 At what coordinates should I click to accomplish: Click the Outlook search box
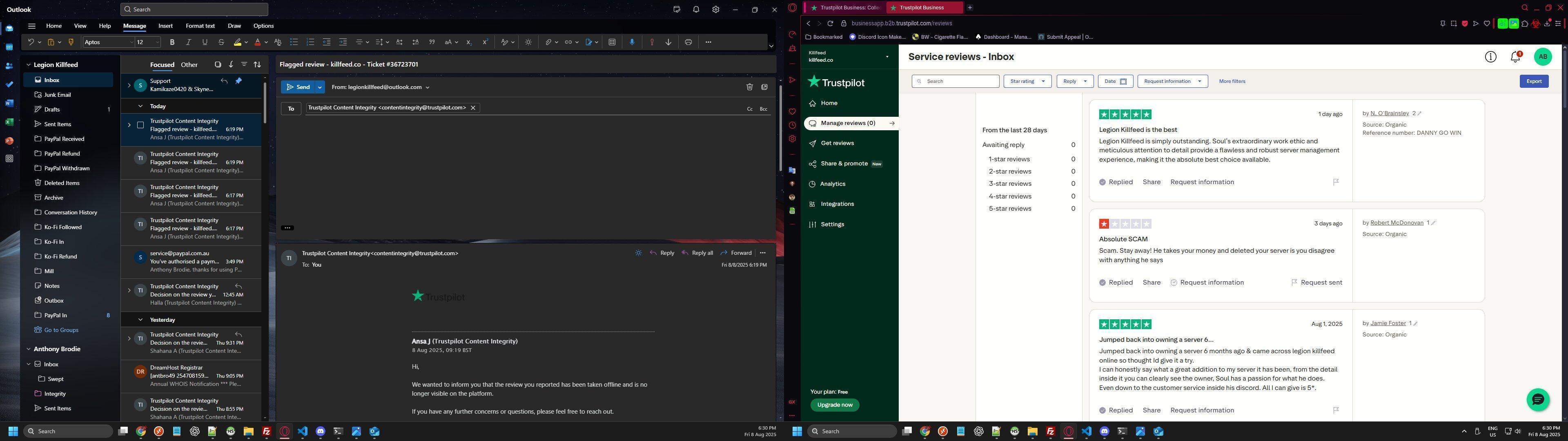[194, 10]
